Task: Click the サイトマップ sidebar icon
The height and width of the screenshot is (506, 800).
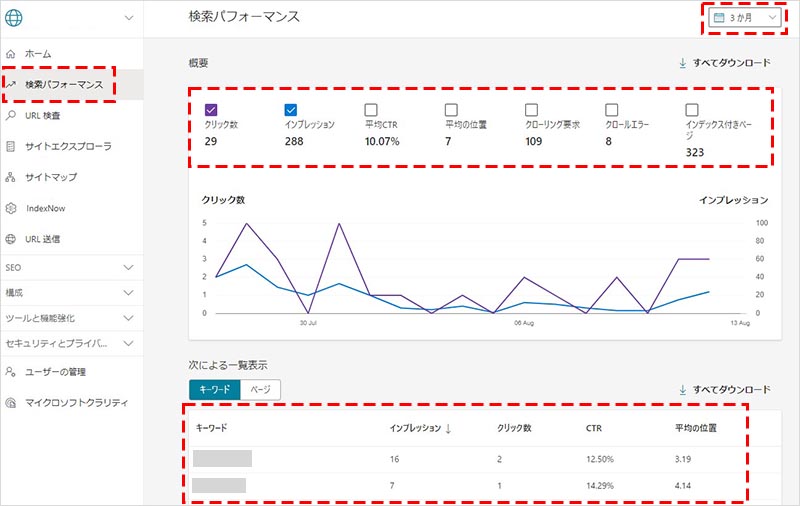Action: click(x=10, y=177)
